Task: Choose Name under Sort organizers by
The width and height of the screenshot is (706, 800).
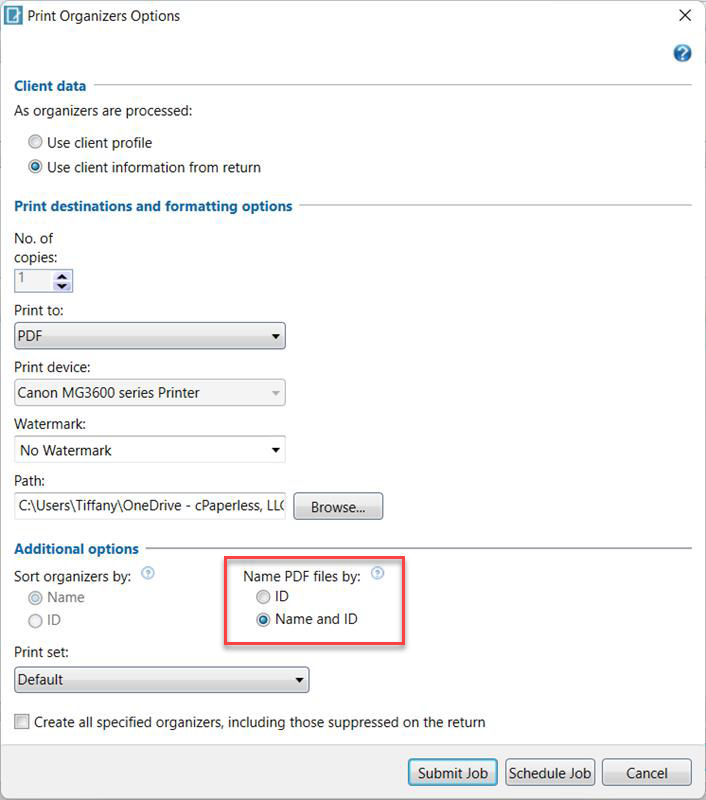Action: coord(35,597)
